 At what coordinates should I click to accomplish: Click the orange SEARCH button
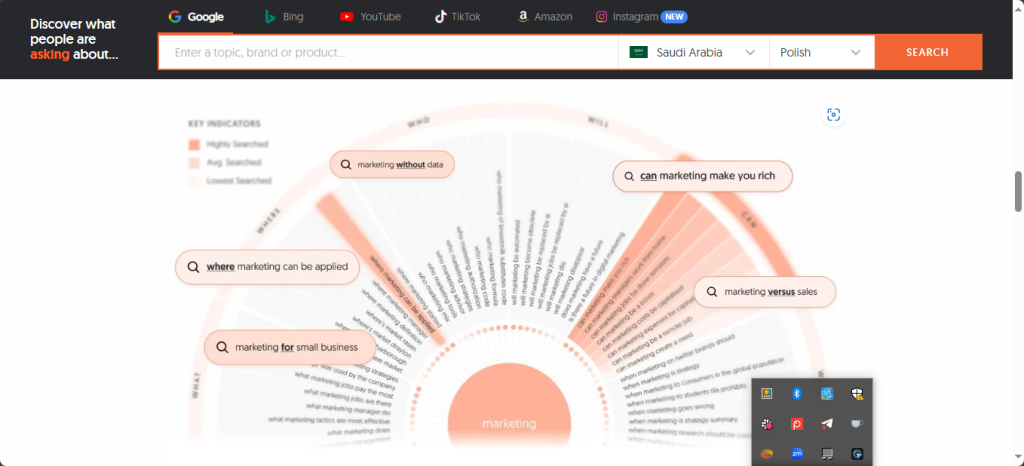(x=927, y=52)
